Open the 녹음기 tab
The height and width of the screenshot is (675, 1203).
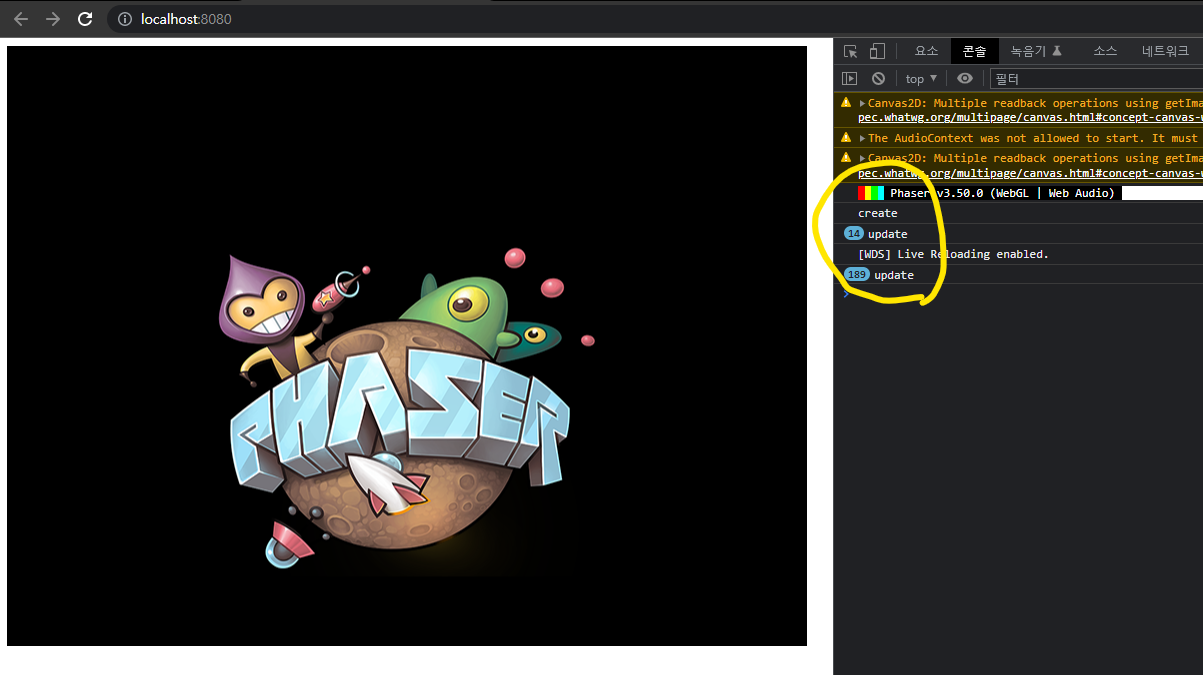point(1035,51)
